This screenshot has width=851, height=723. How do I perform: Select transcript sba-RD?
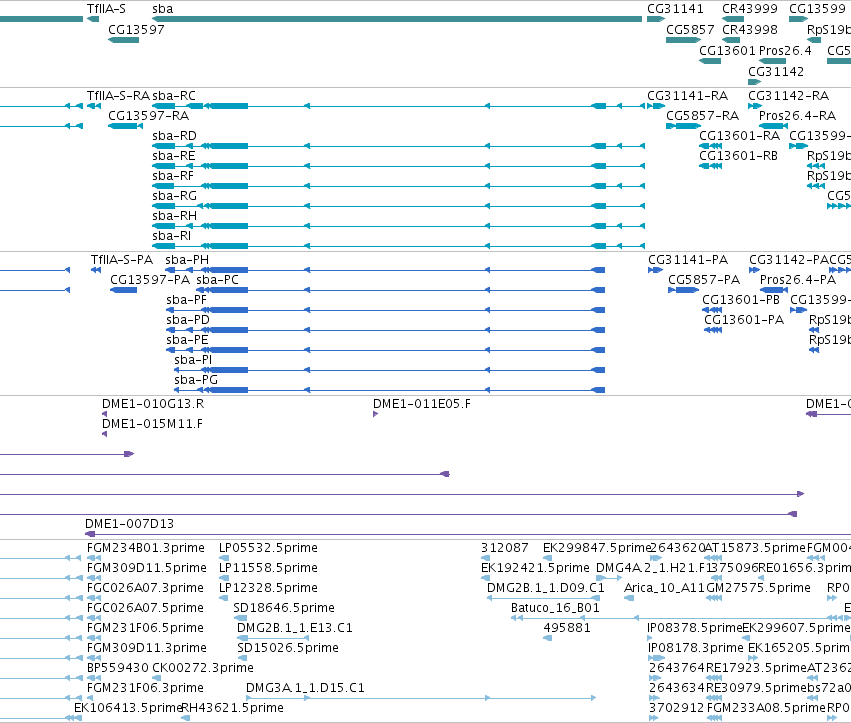coord(398,146)
